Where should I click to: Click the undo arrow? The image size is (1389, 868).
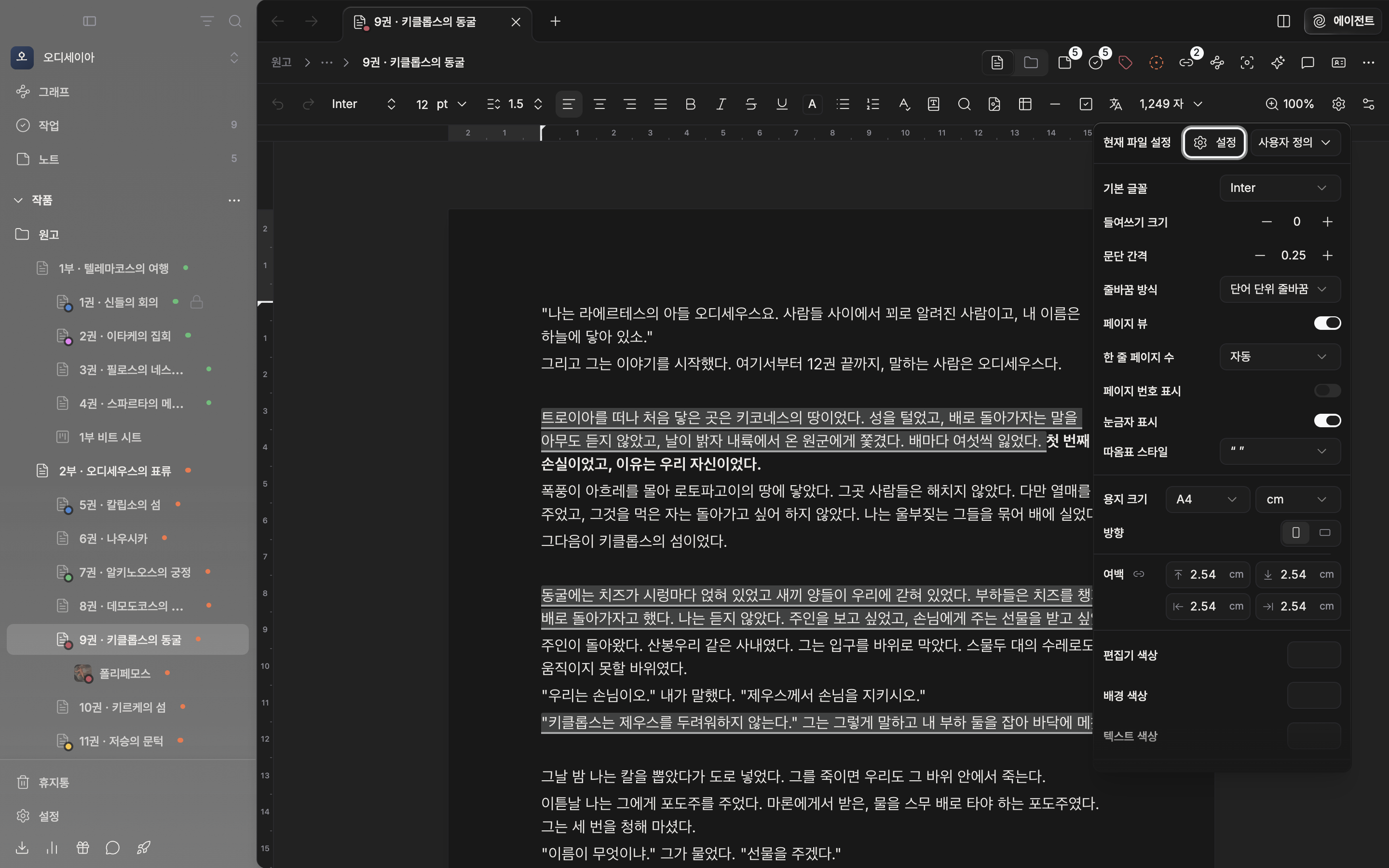278,104
